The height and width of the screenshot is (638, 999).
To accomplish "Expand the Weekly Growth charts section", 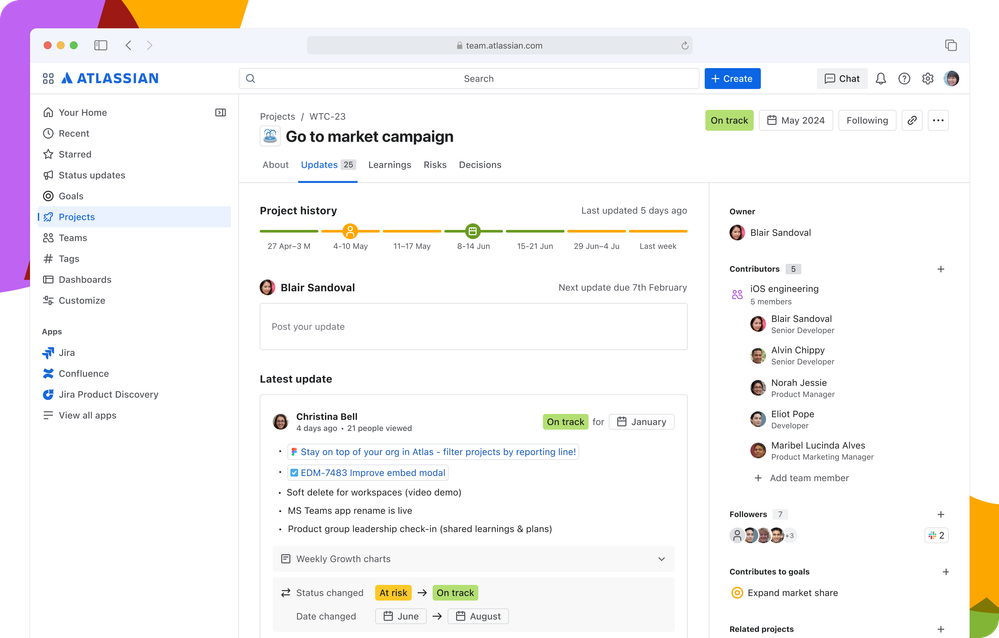I will [x=661, y=559].
